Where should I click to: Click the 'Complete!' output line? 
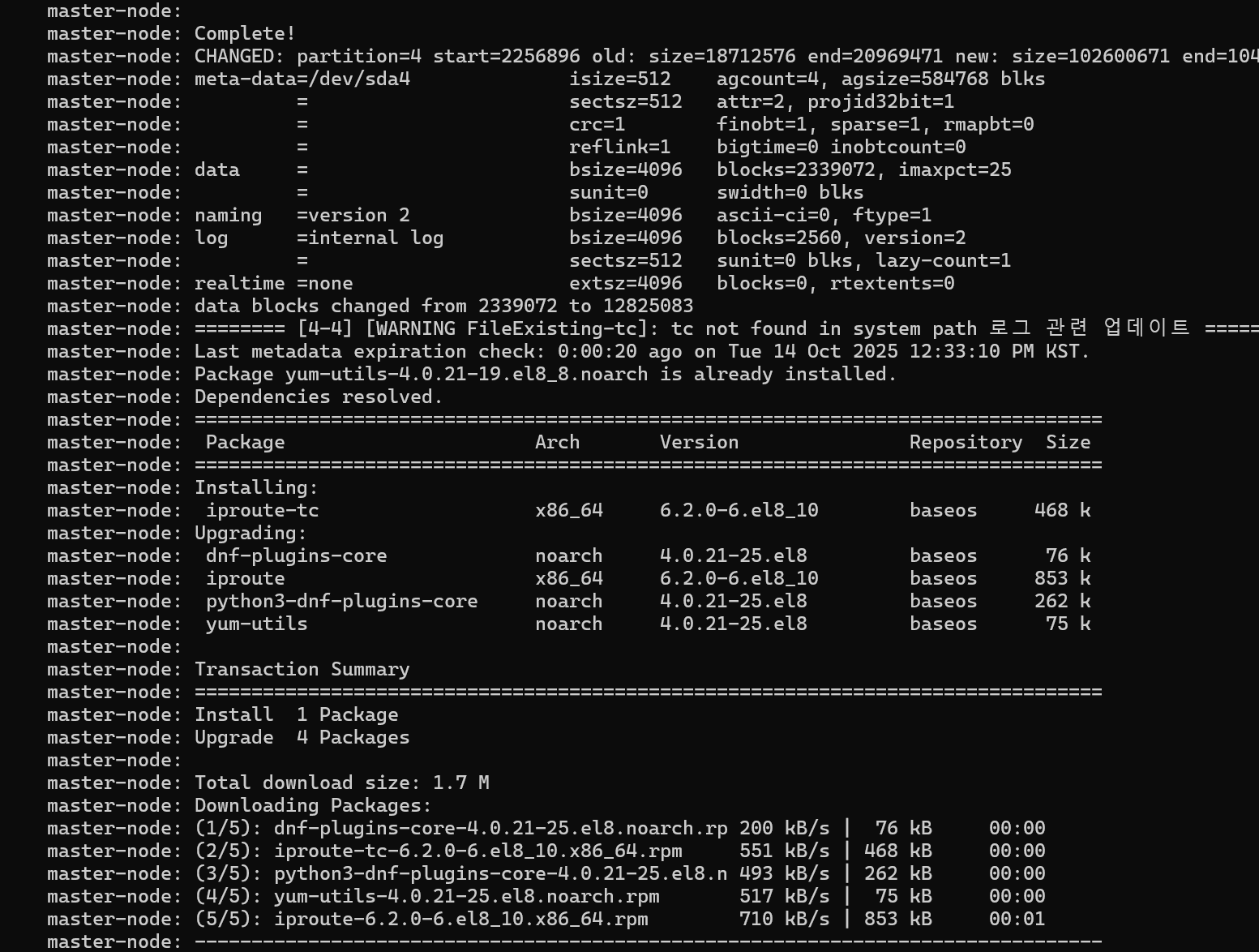[x=245, y=33]
